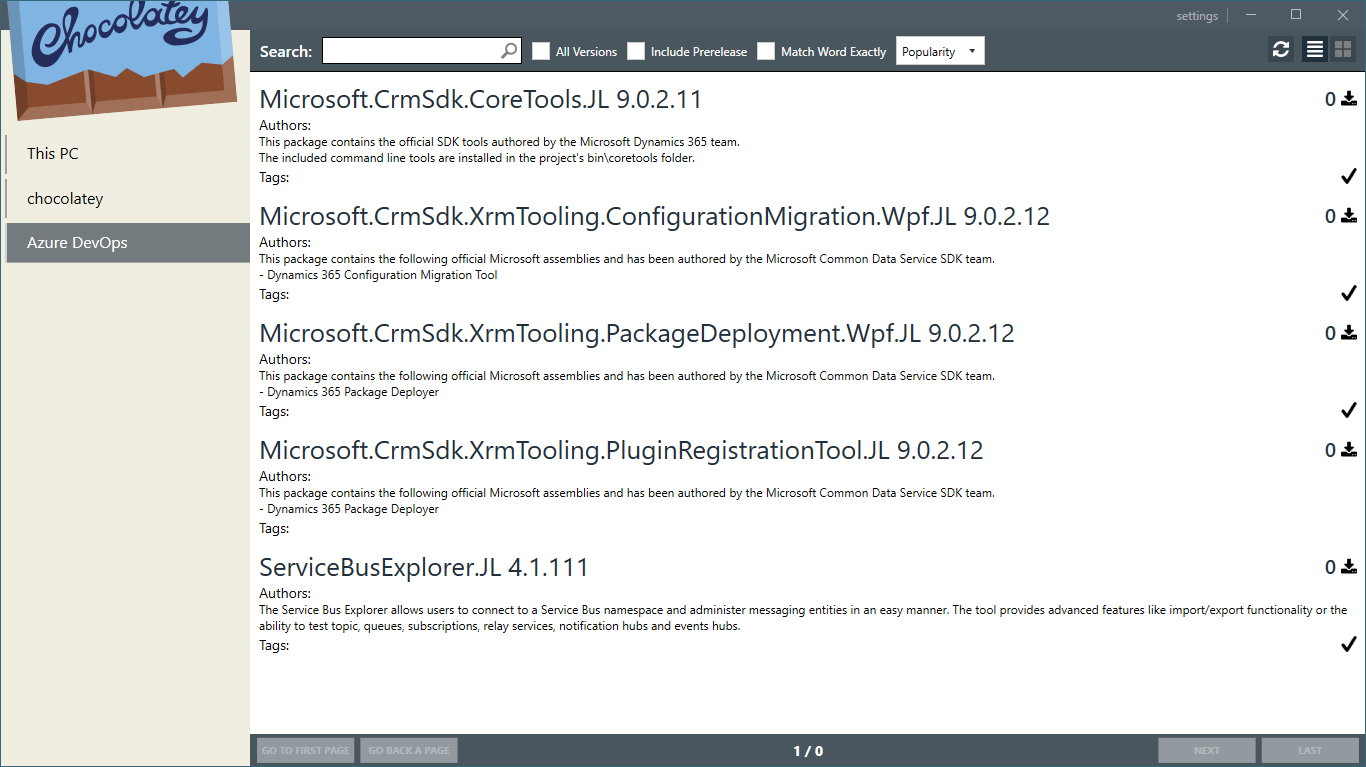Click the search magnifier icon
This screenshot has height=767, width=1366.
click(x=509, y=51)
